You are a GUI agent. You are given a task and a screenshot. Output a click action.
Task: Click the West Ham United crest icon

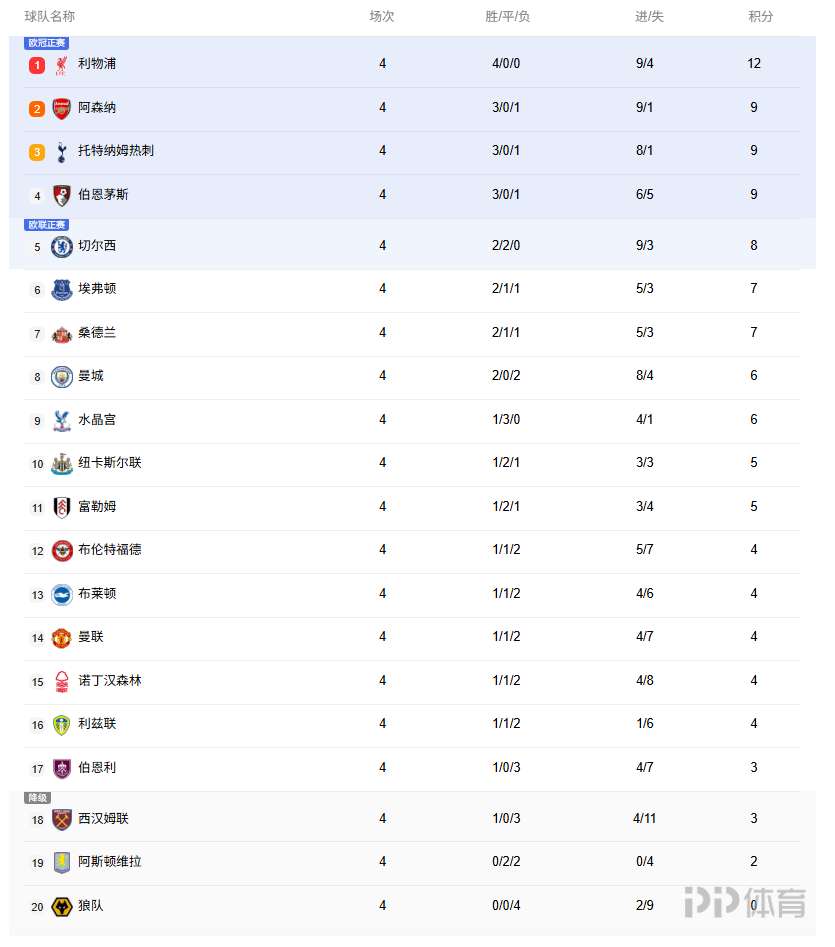pos(62,820)
